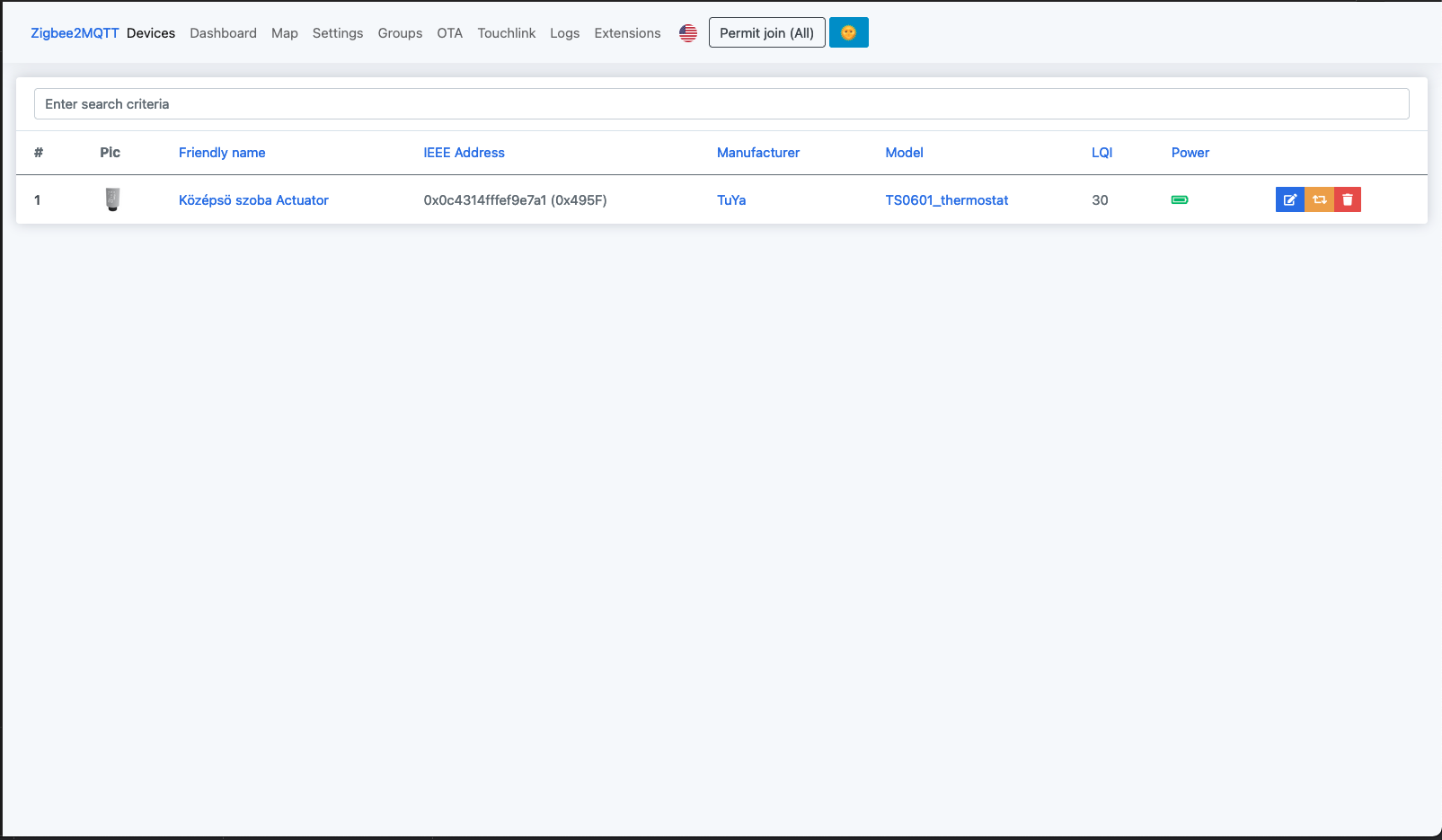The width and height of the screenshot is (1442, 840).
Task: Open the Touchlink page
Action: coord(507,33)
